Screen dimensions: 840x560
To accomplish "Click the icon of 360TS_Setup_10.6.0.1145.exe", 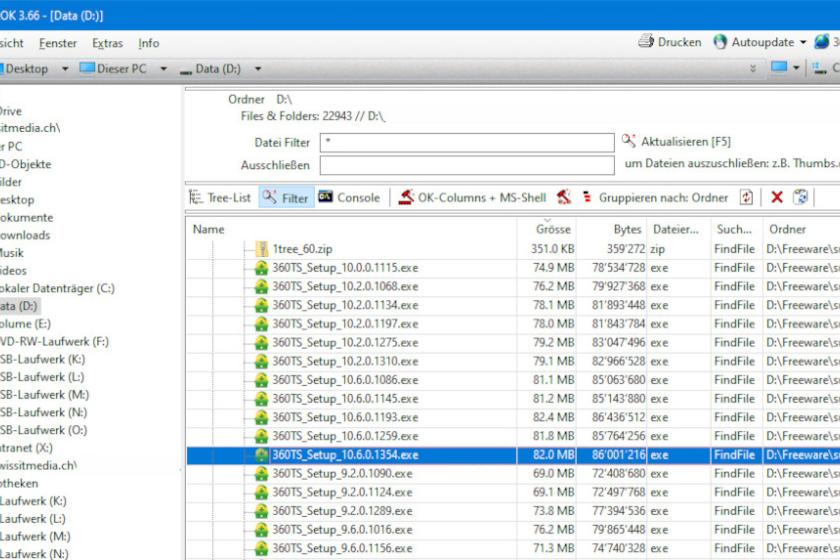I will coord(261,399).
